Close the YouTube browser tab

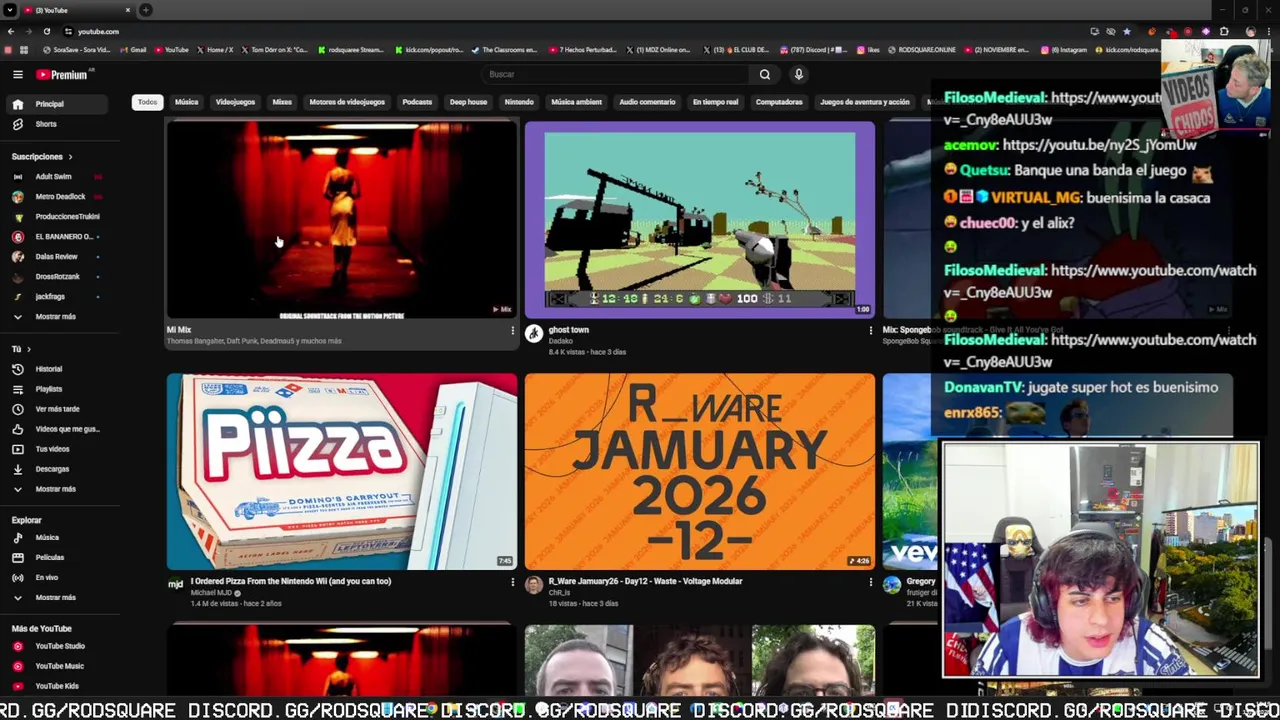tap(127, 10)
